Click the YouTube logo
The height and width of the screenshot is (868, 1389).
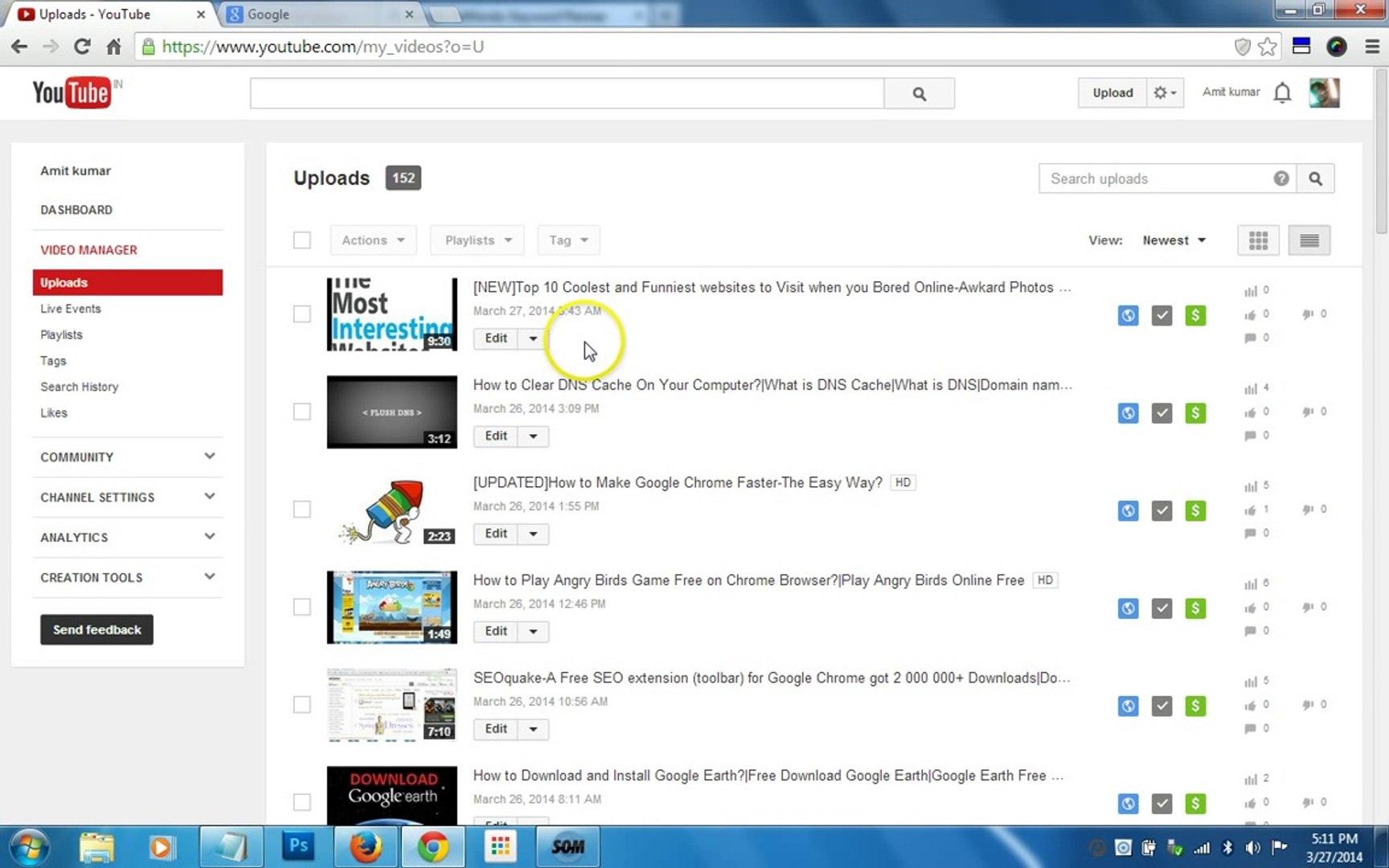click(x=72, y=93)
